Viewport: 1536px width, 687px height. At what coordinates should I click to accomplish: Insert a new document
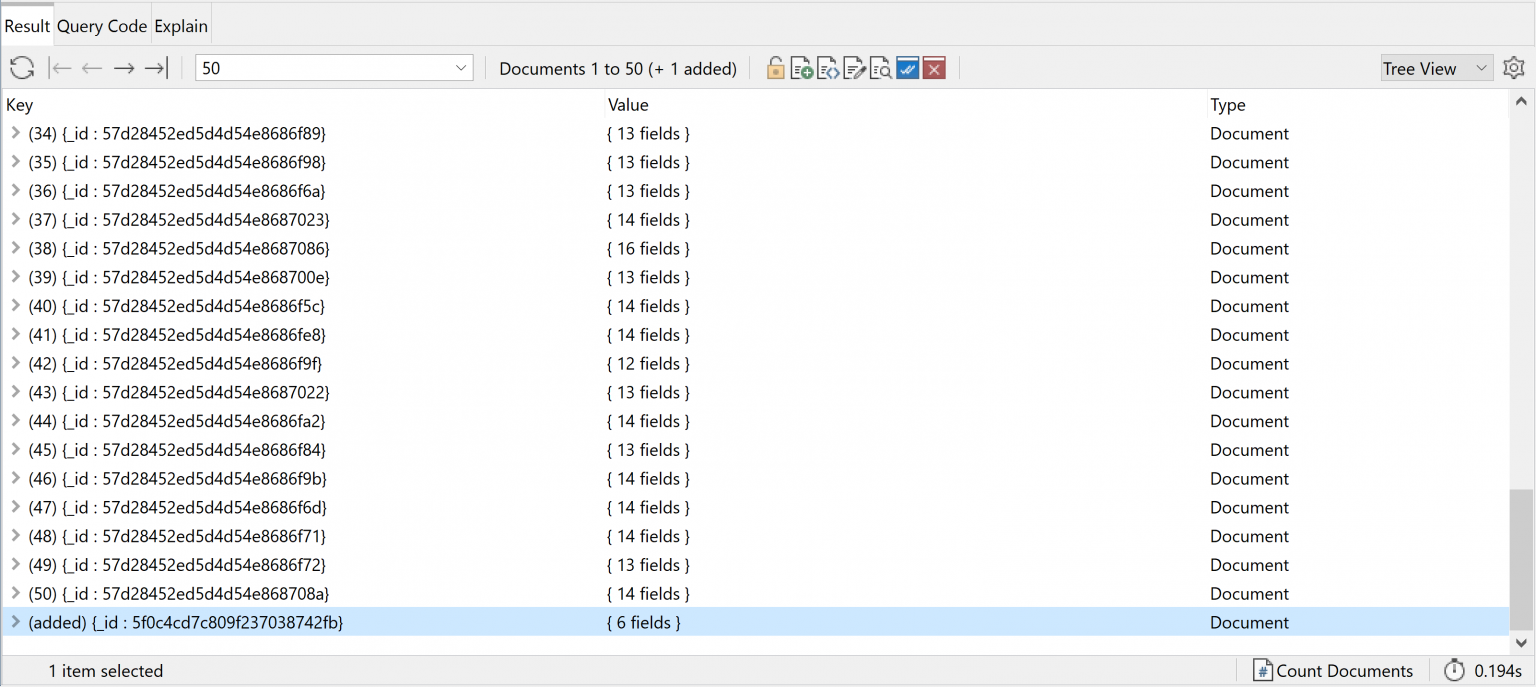801,68
